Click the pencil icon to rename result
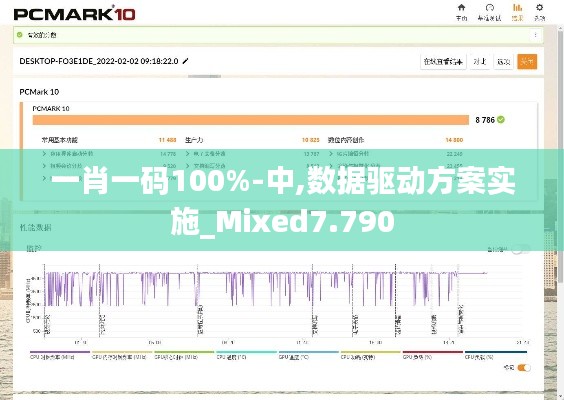 pyautogui.click(x=186, y=61)
